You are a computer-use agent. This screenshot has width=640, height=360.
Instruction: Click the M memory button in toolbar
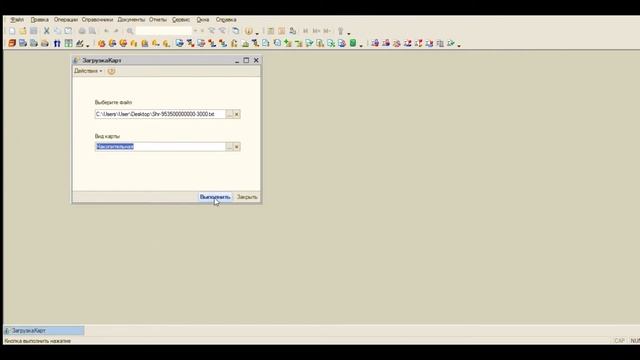[x=305, y=31]
